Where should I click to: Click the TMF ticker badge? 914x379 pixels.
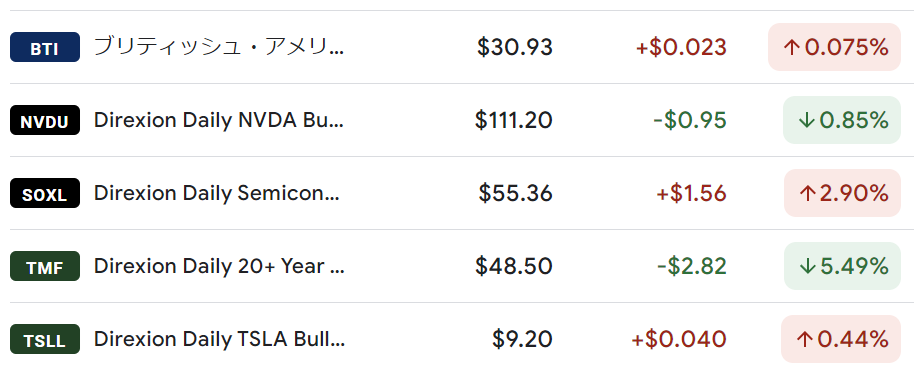[x=45, y=266]
